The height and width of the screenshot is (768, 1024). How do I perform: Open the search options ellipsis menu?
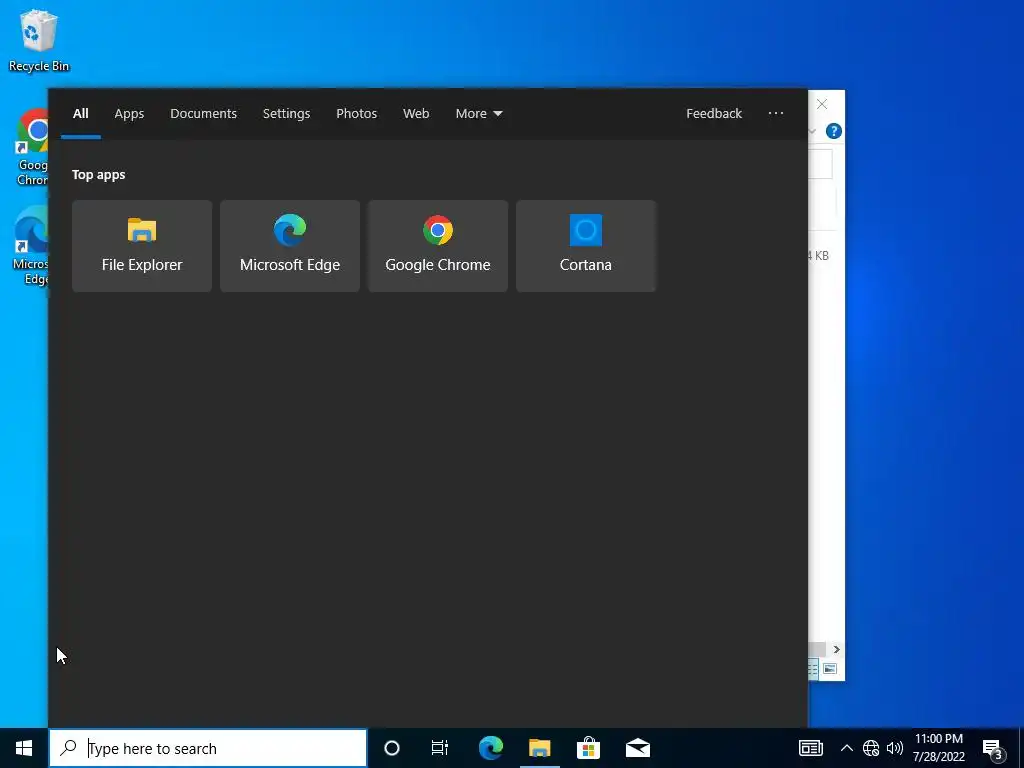(x=776, y=114)
